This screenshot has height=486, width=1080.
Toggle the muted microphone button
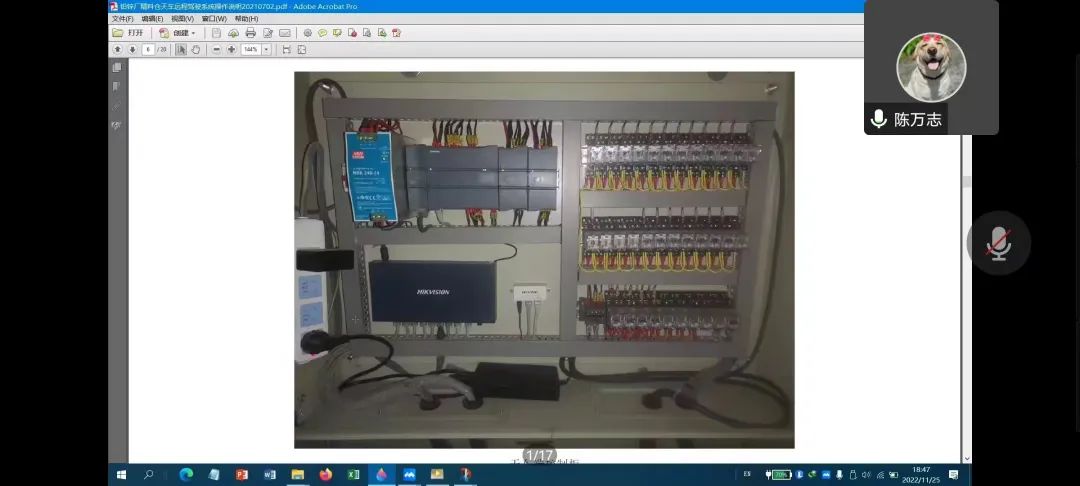pyautogui.click(x=998, y=243)
